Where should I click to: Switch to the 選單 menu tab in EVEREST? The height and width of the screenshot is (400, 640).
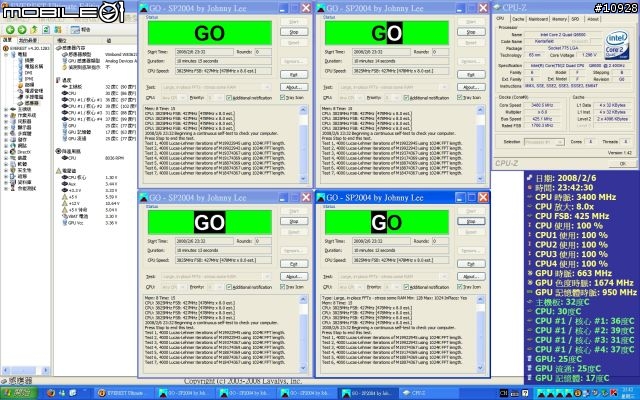click(8, 40)
